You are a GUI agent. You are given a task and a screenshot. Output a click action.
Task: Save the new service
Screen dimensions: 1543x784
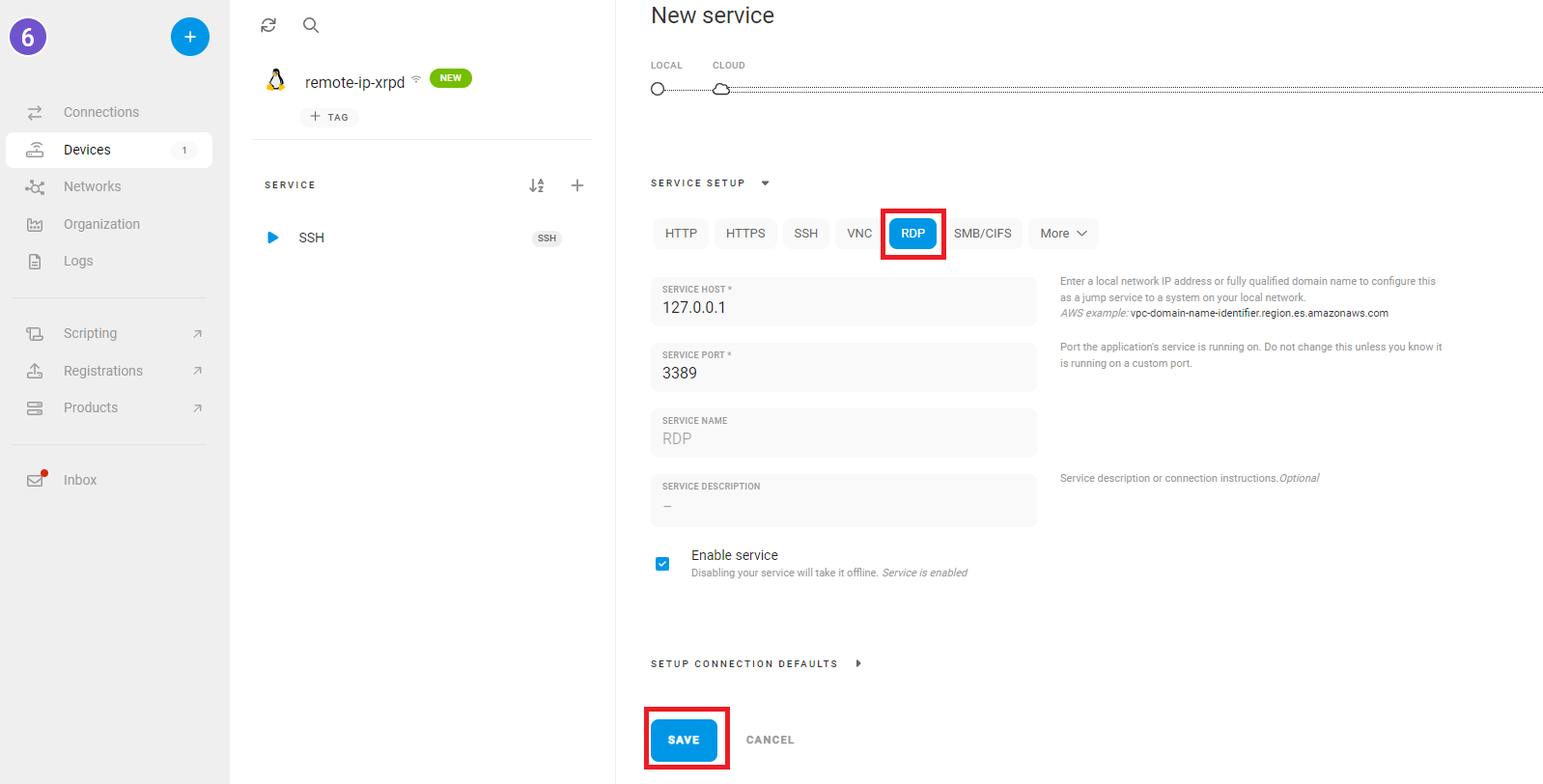click(x=684, y=741)
